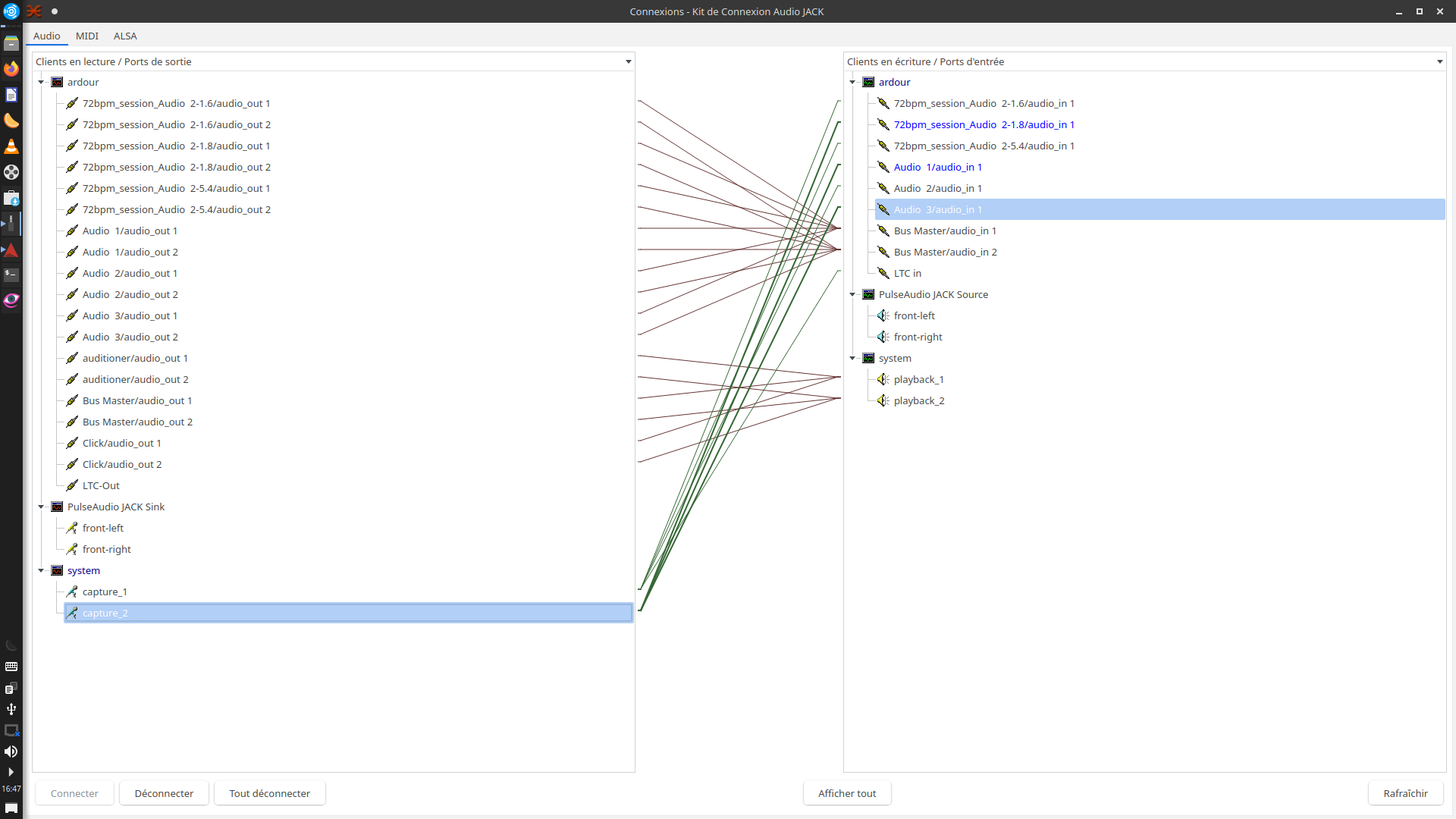Click the VLC cone icon in the dock
The width and height of the screenshot is (1456, 819).
click(x=11, y=146)
